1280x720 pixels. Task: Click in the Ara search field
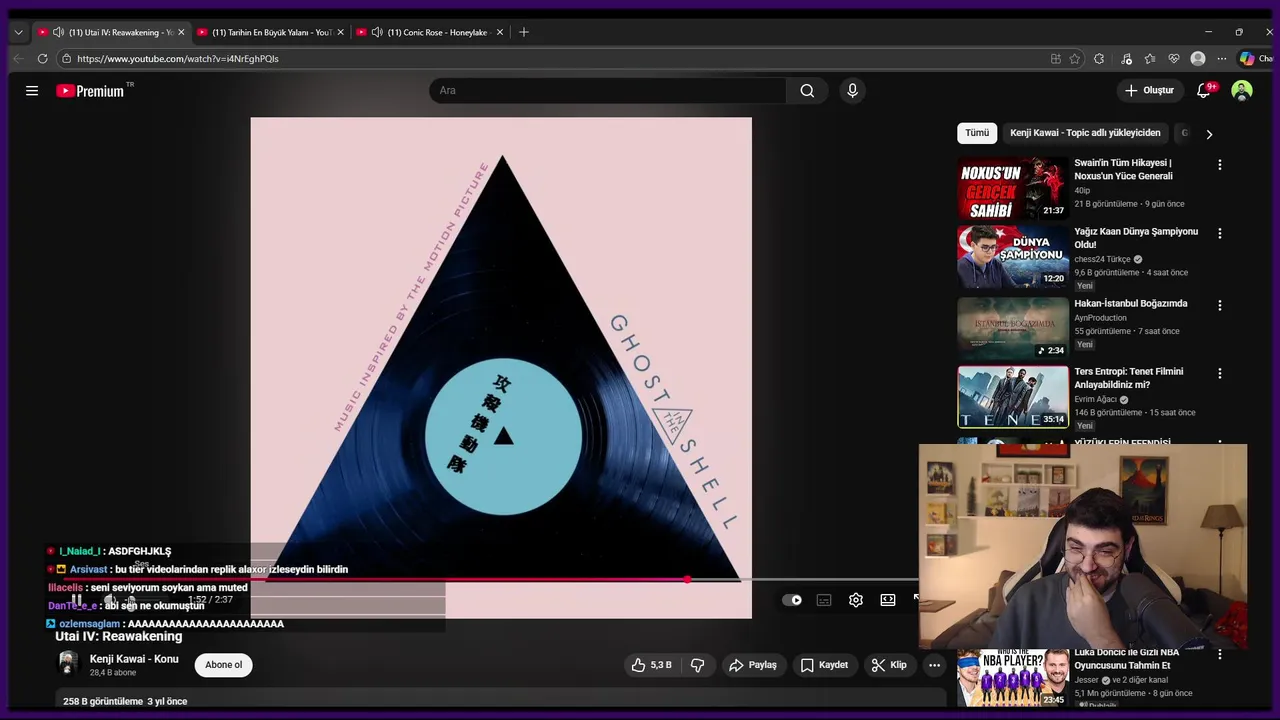[608, 91]
